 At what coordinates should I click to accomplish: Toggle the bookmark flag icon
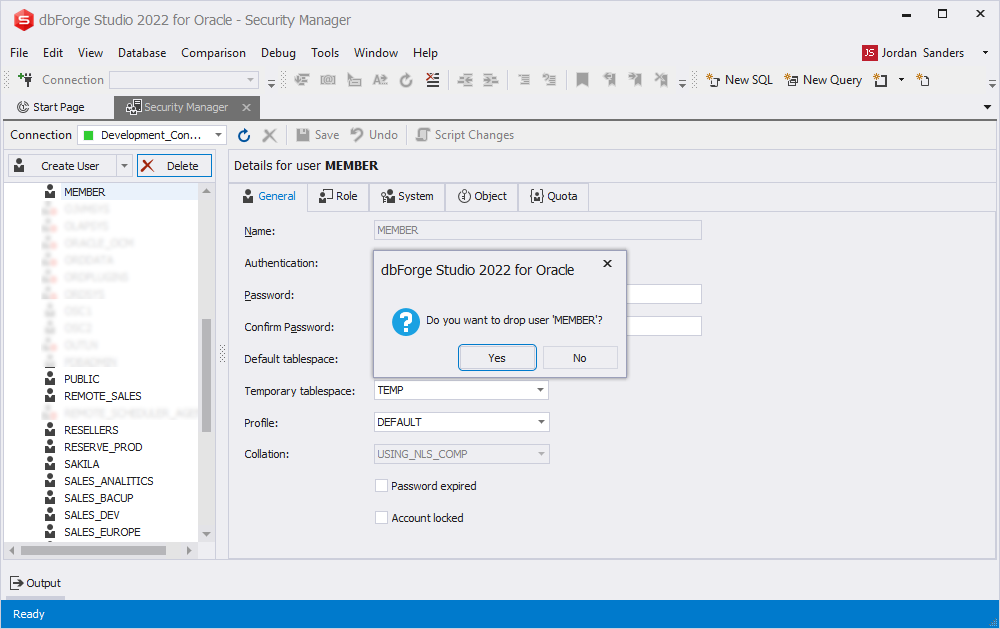click(582, 80)
